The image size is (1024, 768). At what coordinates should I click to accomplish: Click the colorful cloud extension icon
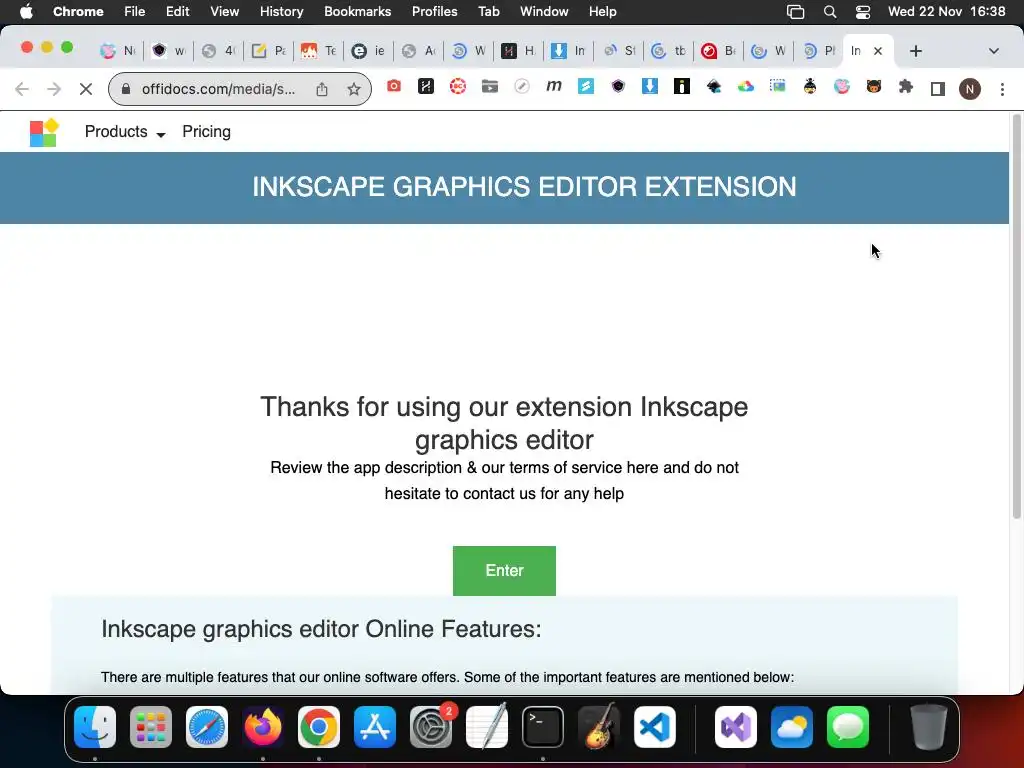pos(746,86)
